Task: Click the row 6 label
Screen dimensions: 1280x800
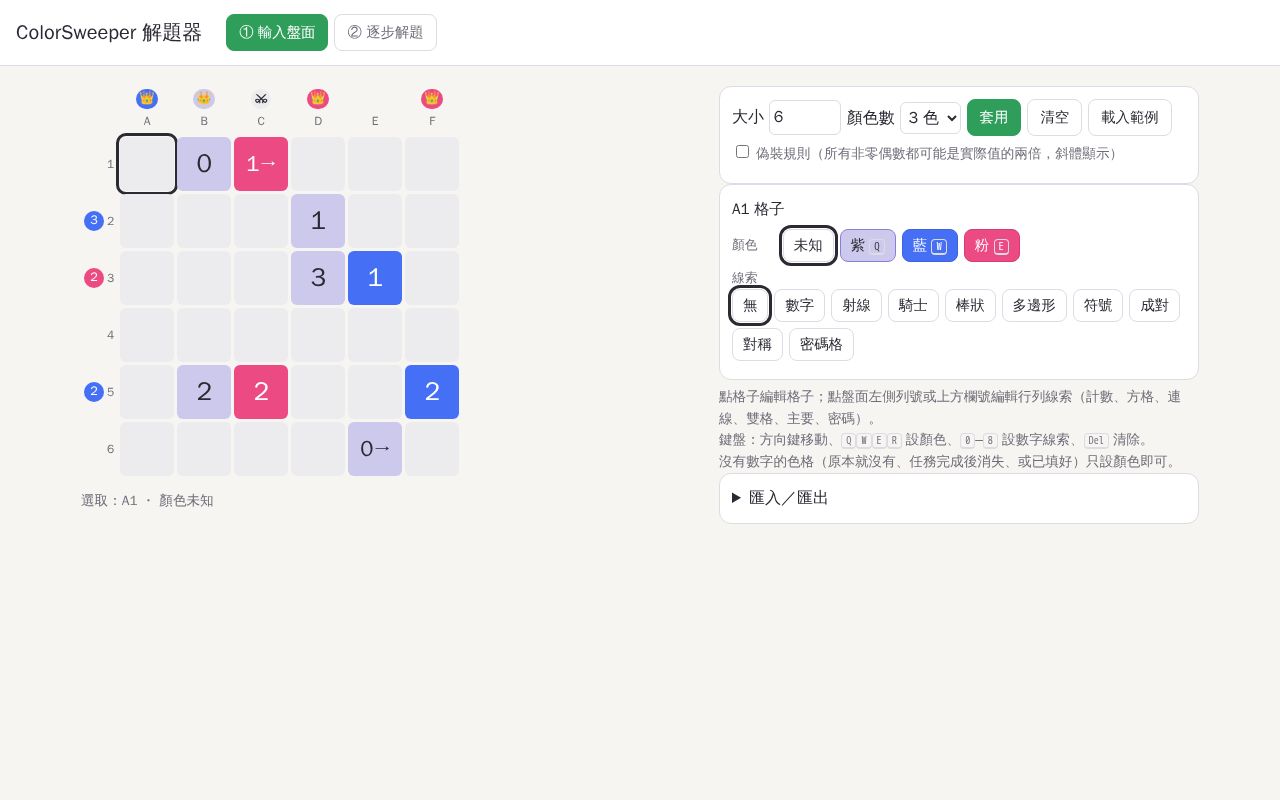Action: tap(110, 449)
